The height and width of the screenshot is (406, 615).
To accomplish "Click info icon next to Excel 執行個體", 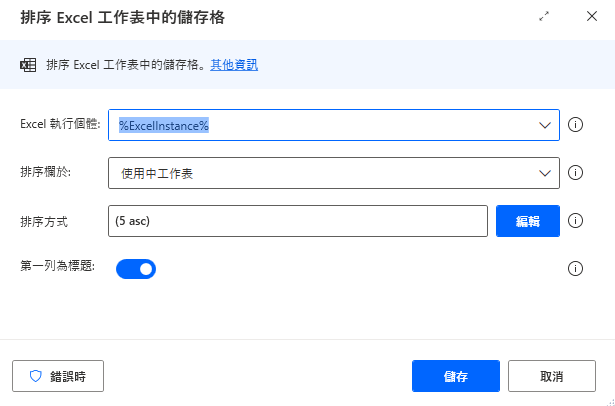I will coord(575,125).
